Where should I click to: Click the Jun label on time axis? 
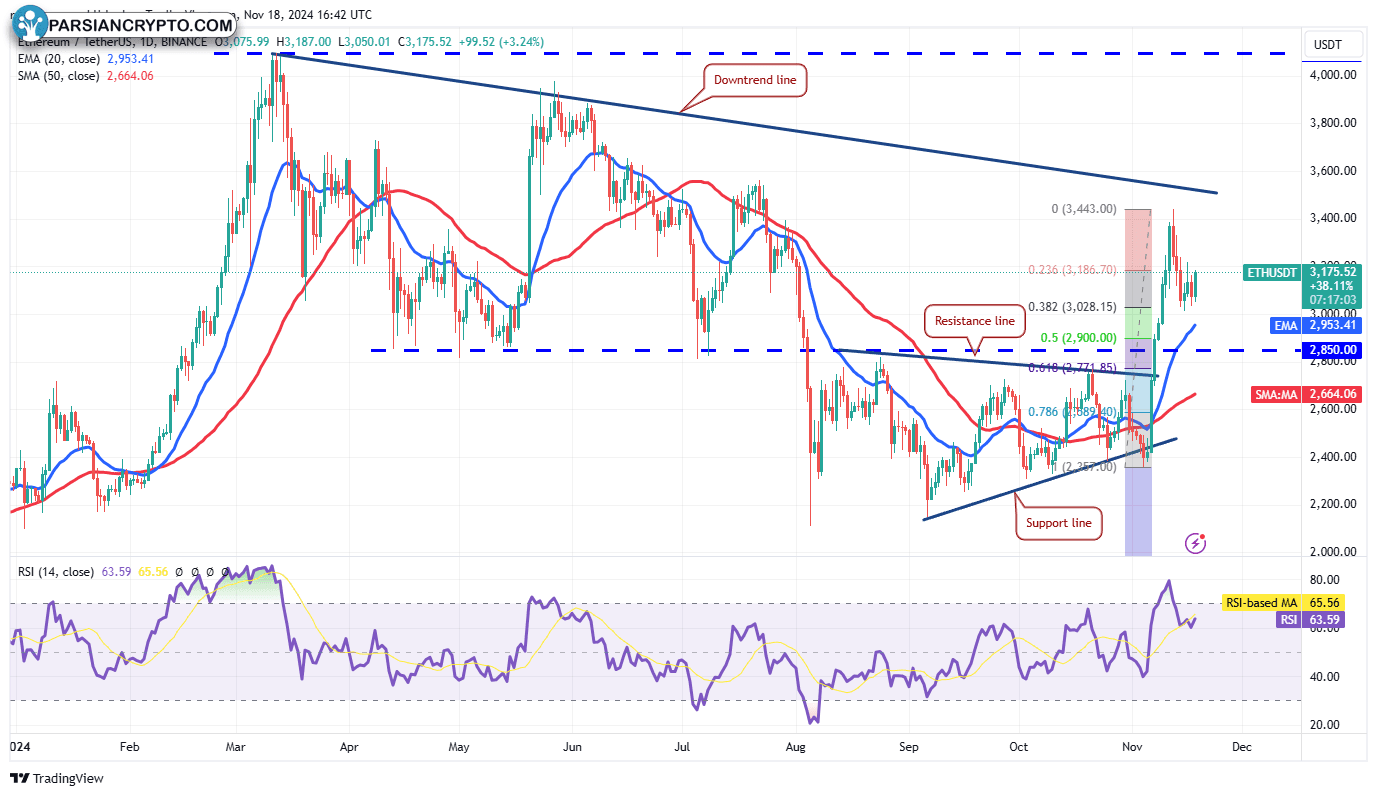click(573, 746)
